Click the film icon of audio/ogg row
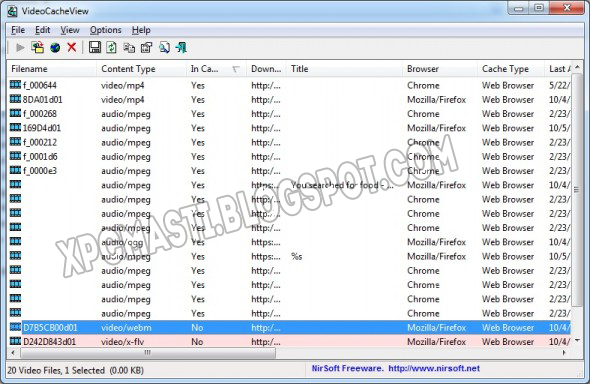The image size is (590, 384). click(15, 241)
